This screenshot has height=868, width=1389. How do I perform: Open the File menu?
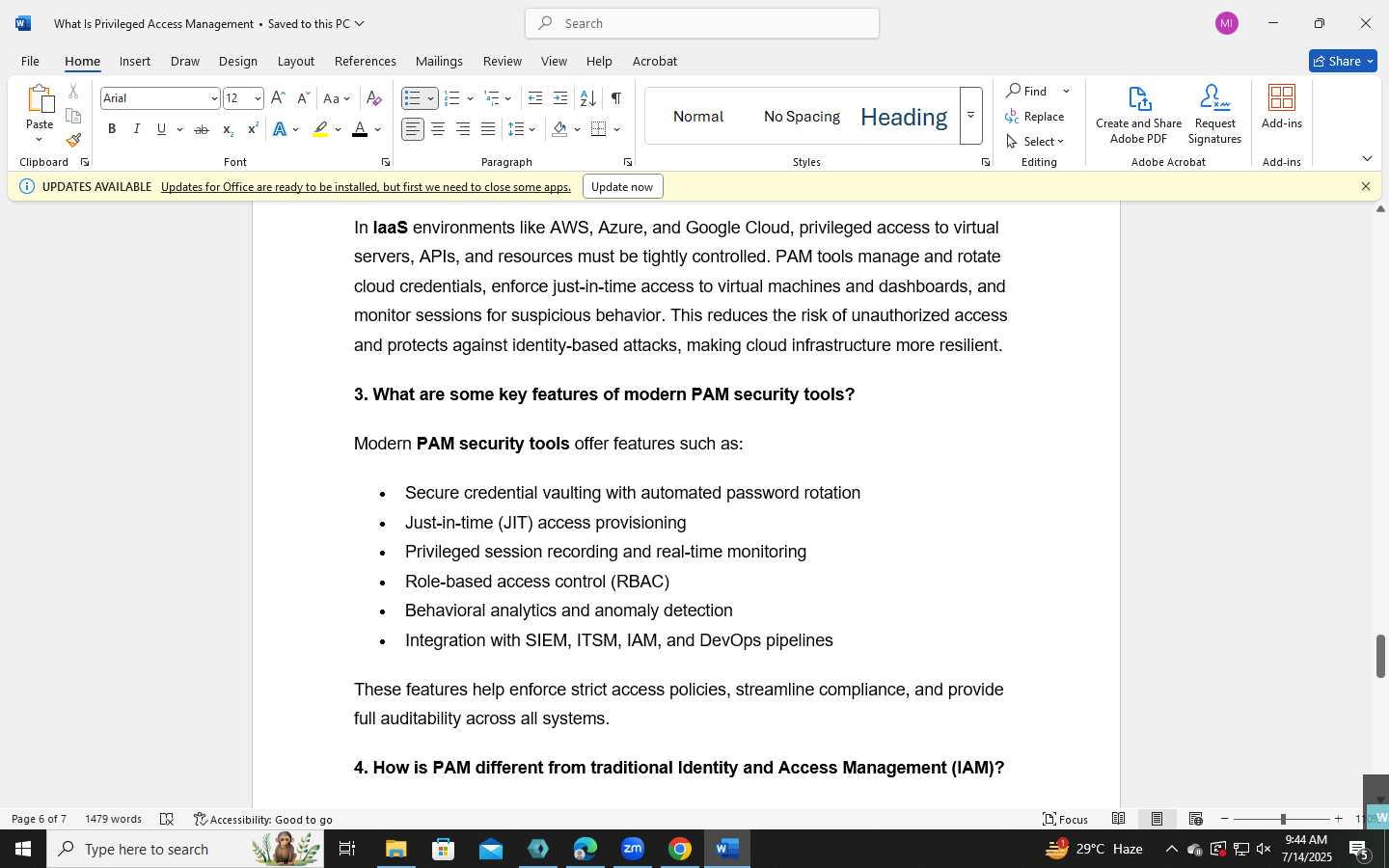30,61
